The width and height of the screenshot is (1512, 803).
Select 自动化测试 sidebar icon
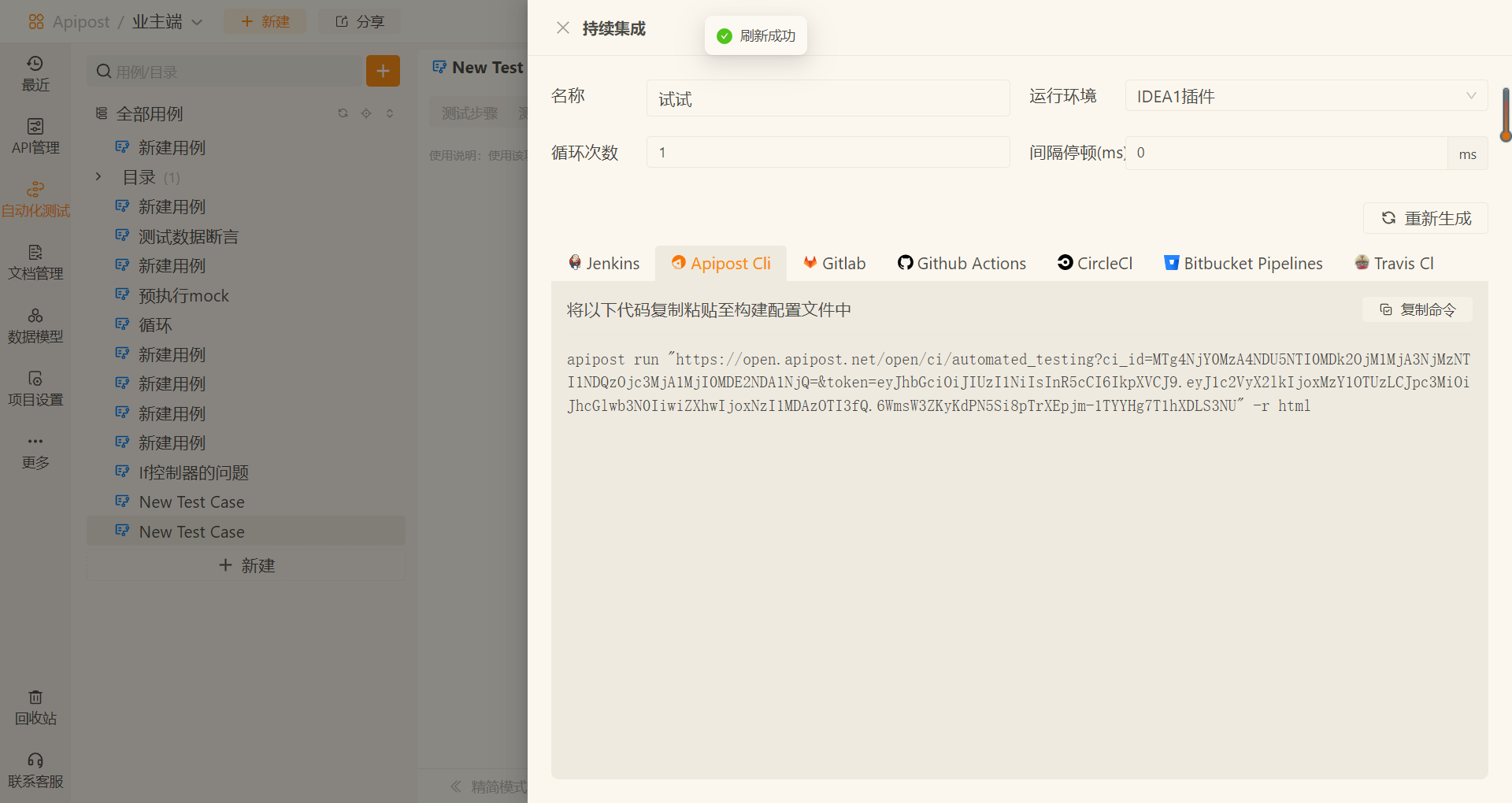(x=35, y=200)
